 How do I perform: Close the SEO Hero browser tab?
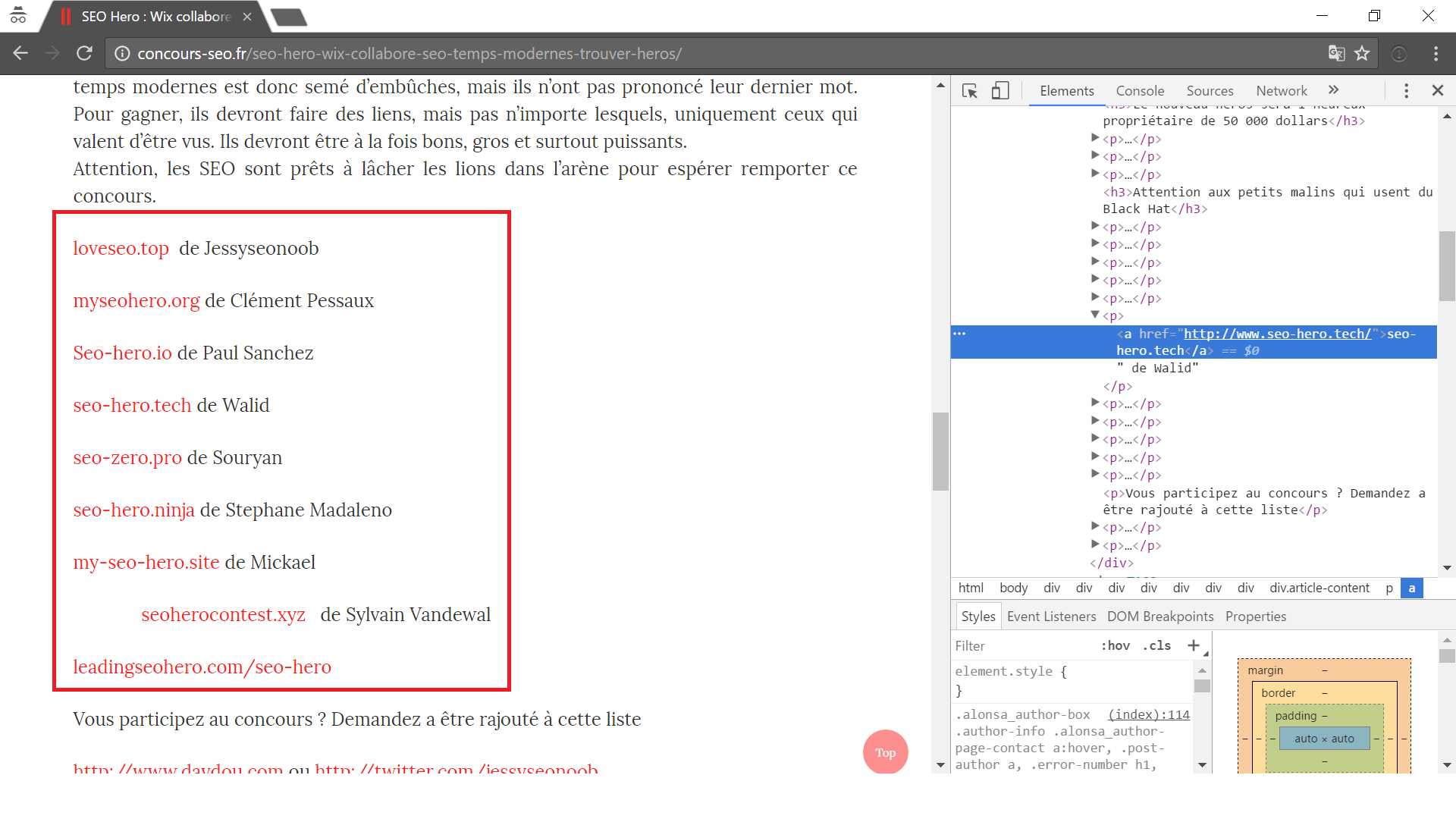click(247, 17)
